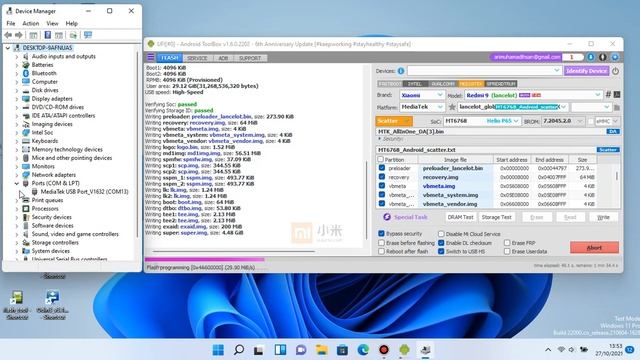
Task: Open Search from the taskbar
Action: pyautogui.click(x=239, y=350)
